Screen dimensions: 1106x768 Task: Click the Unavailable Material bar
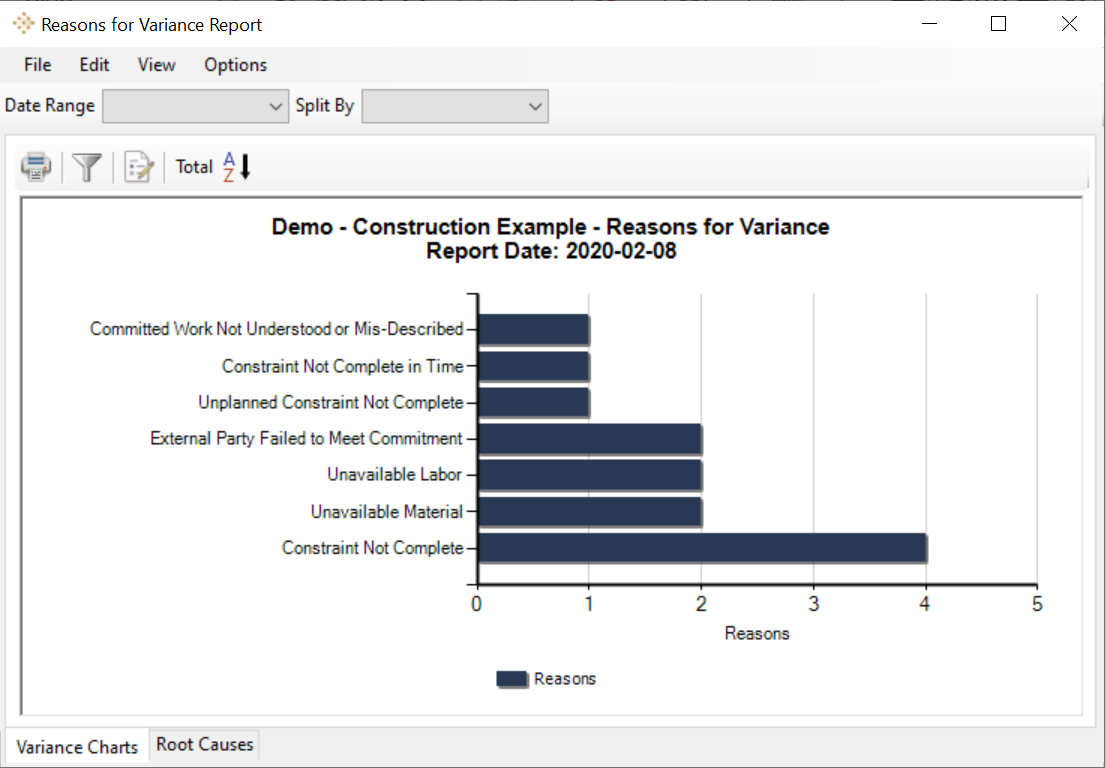590,512
